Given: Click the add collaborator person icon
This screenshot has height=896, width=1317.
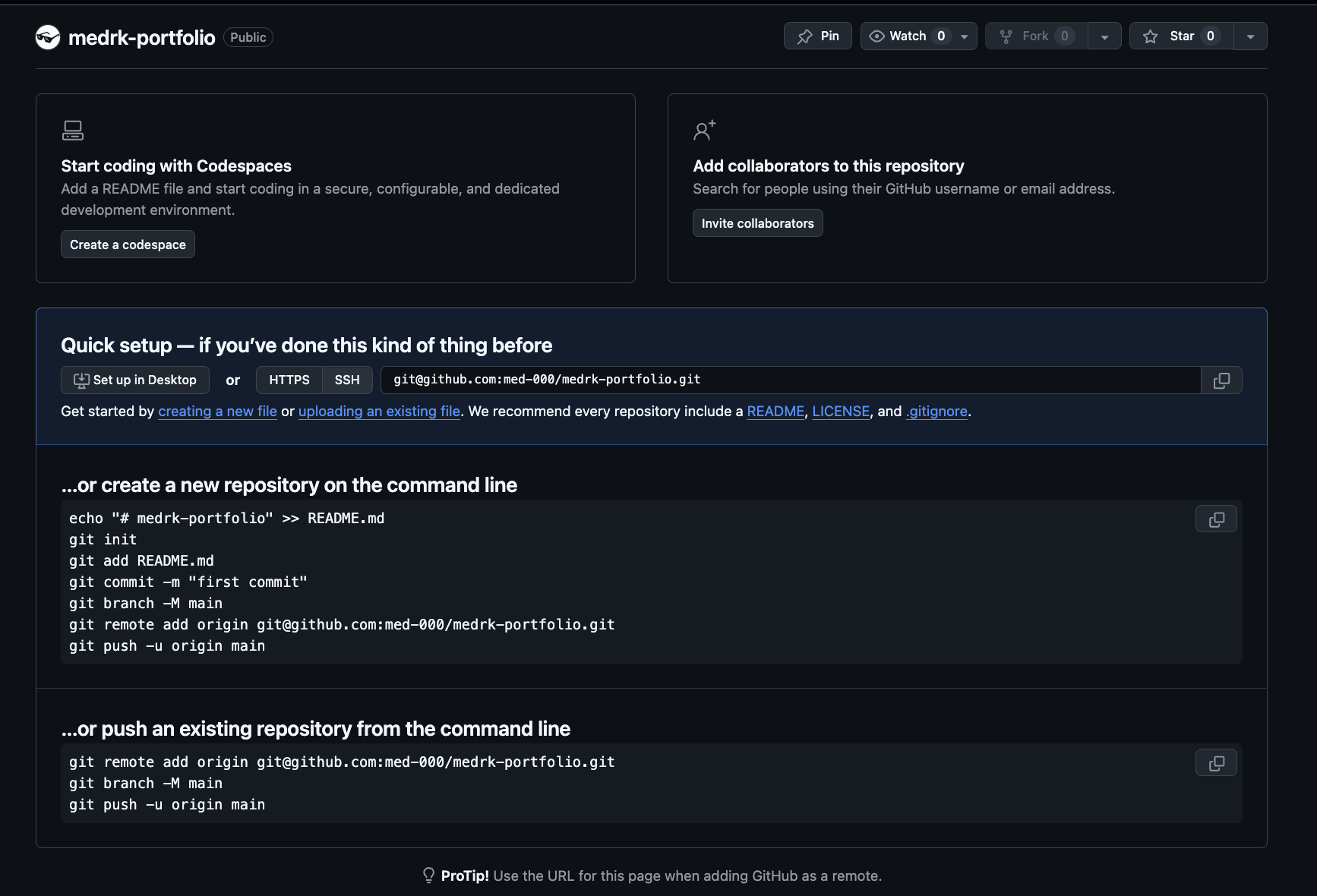Looking at the screenshot, I should pos(704,131).
